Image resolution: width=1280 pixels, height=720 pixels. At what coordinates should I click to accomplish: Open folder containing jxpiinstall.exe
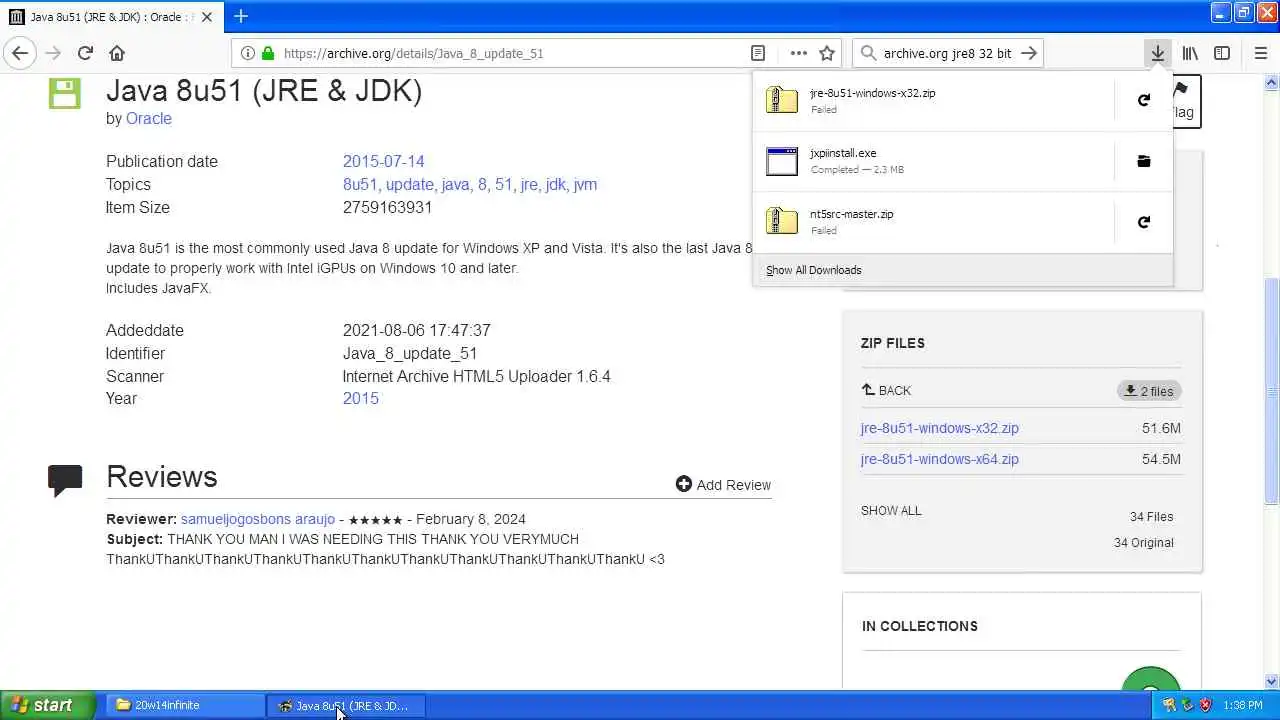[1144, 161]
